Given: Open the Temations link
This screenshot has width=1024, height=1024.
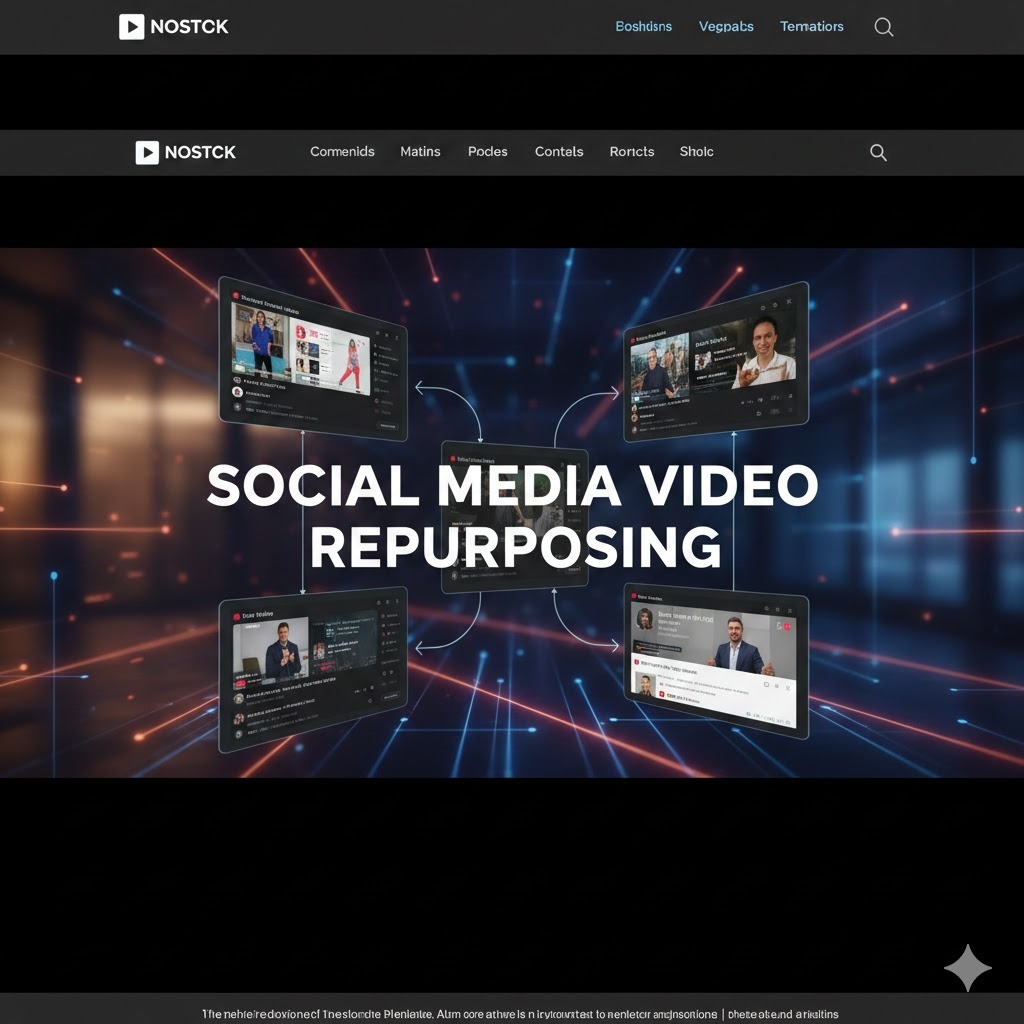Looking at the screenshot, I should coord(811,27).
